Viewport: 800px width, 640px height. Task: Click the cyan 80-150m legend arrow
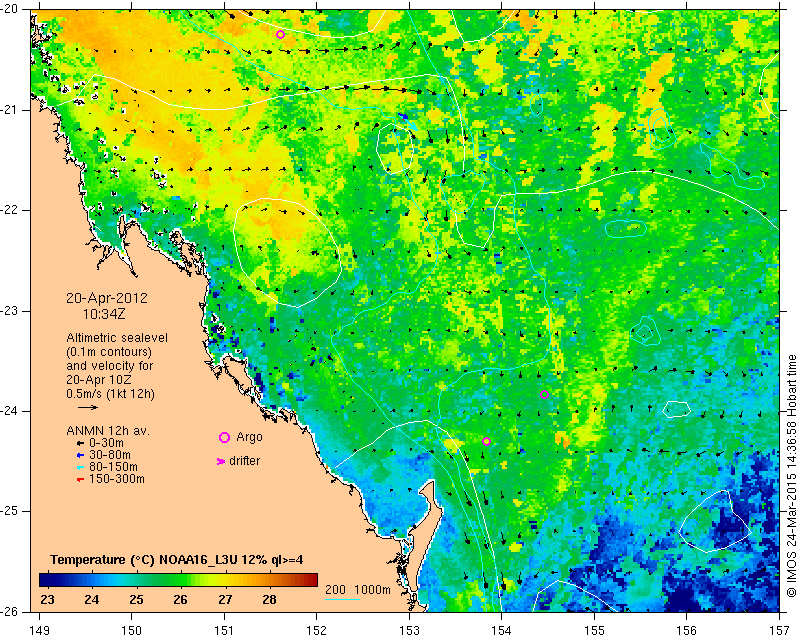(x=80, y=467)
